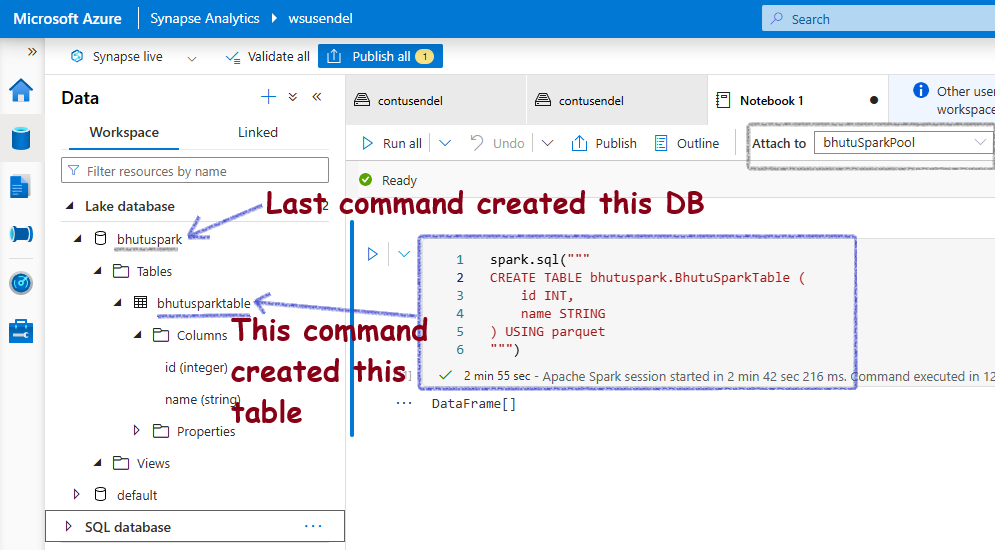This screenshot has height=550, width=995.
Task: Click the Run all button
Action: pos(392,143)
